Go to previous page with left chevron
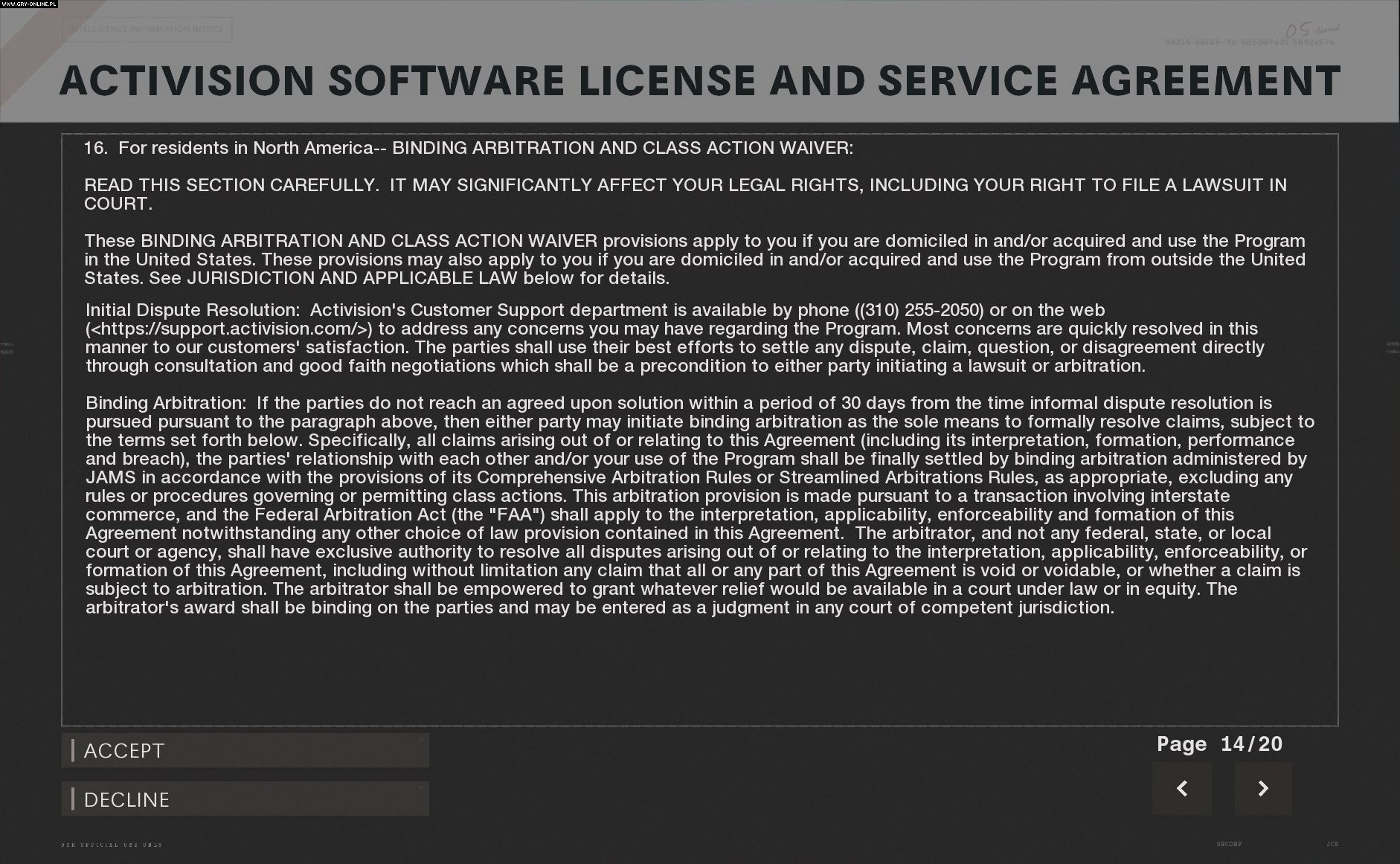 click(x=1181, y=788)
